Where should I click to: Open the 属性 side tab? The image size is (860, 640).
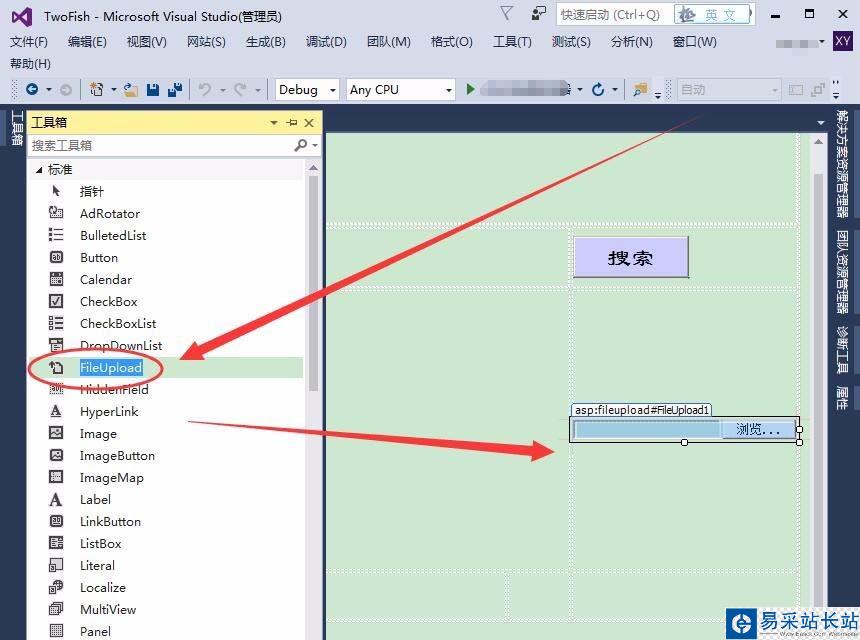pos(842,397)
